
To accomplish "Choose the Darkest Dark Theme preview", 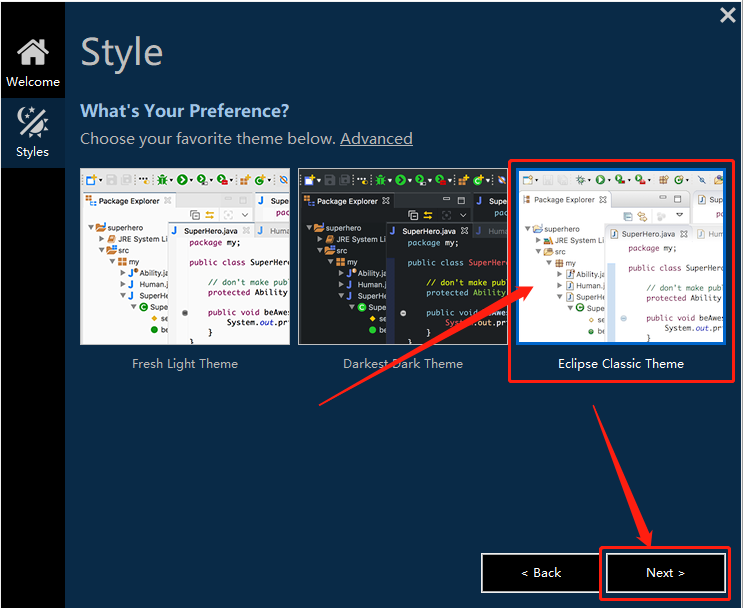I will 403,256.
